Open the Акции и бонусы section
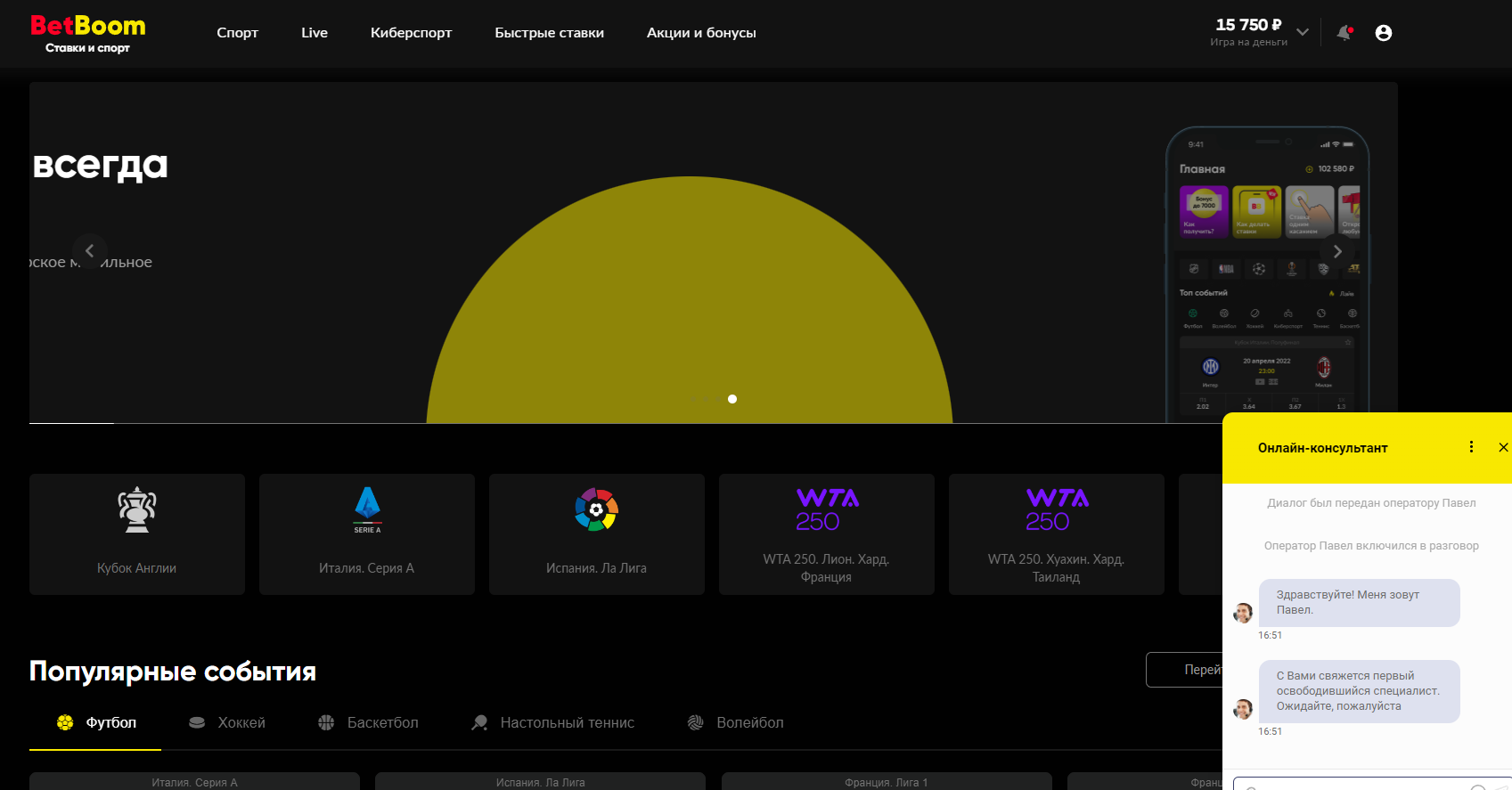 [701, 33]
